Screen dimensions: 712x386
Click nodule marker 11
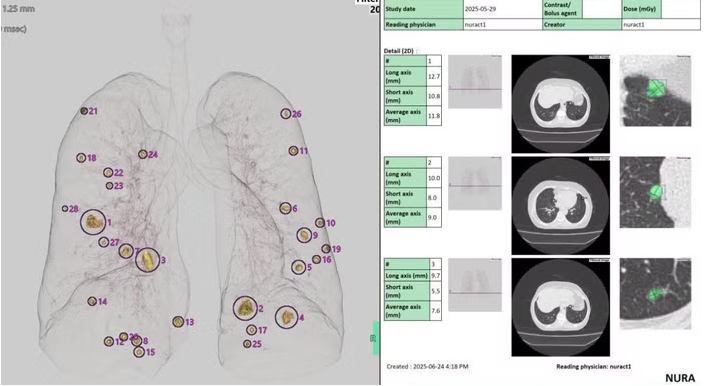click(294, 151)
